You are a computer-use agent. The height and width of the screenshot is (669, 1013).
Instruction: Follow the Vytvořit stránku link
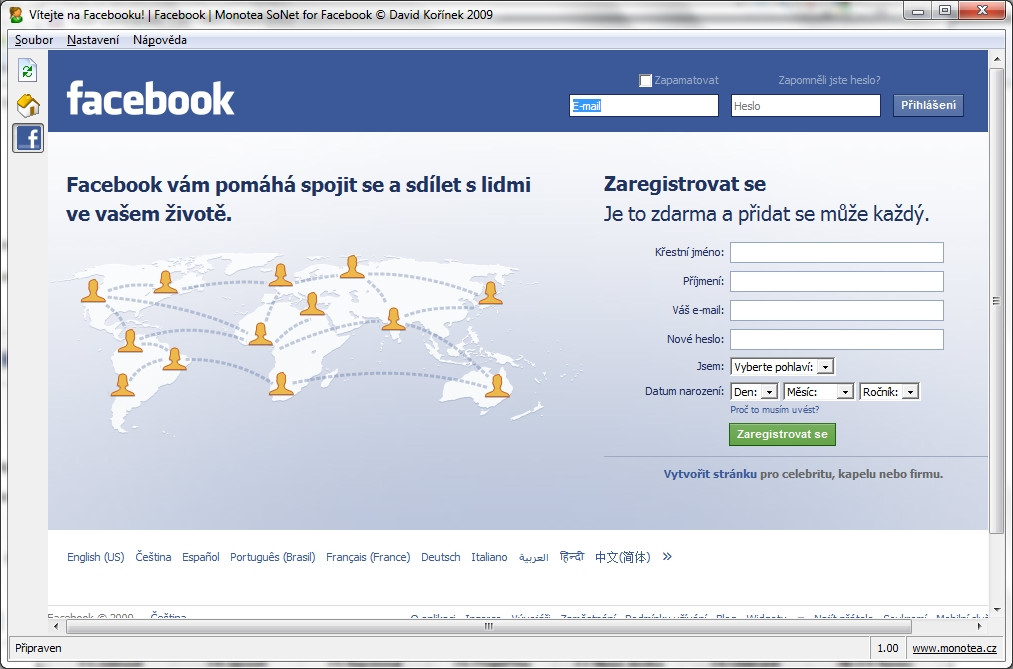tap(710, 474)
